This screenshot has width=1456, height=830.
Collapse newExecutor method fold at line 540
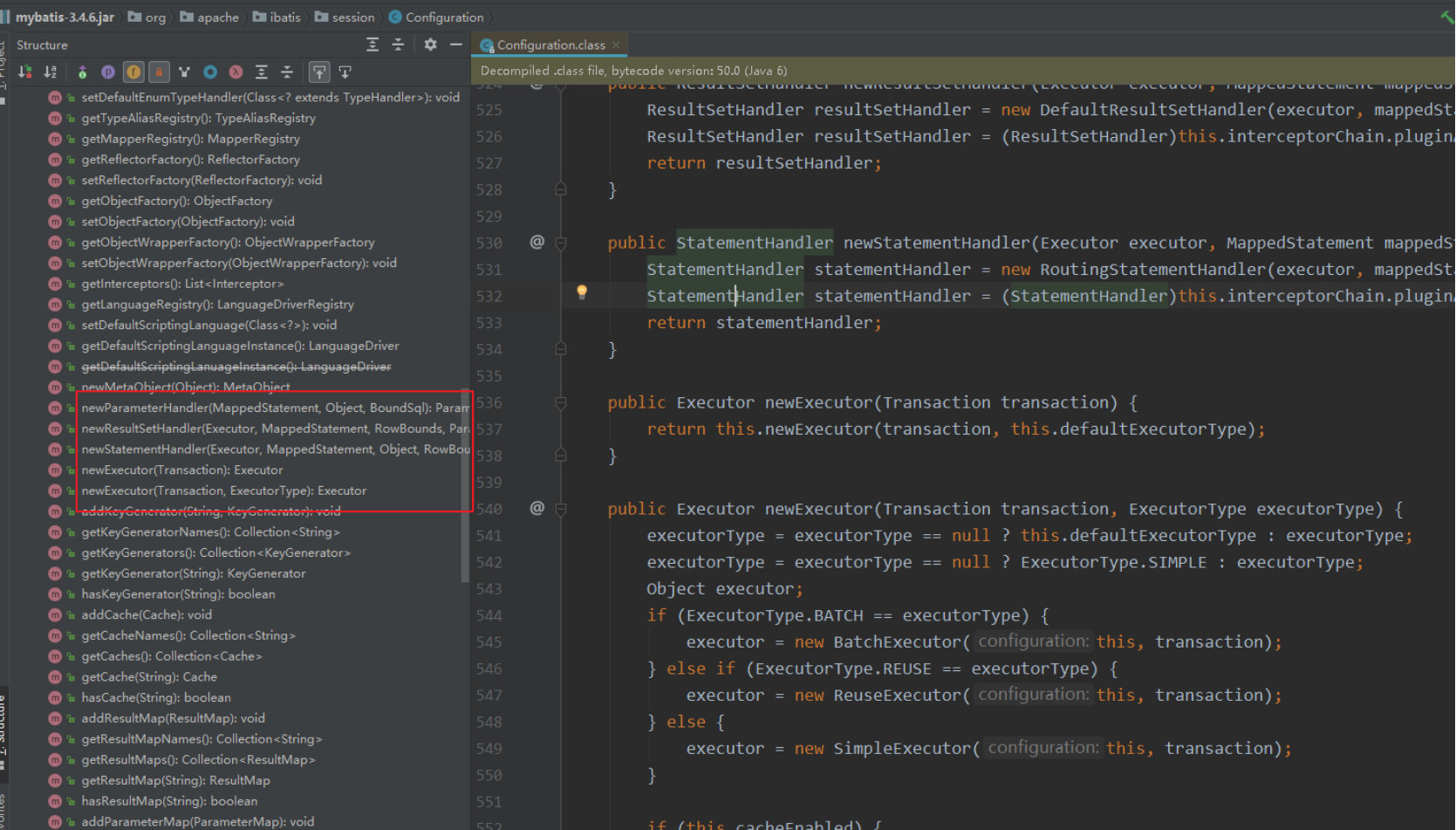tap(561, 509)
